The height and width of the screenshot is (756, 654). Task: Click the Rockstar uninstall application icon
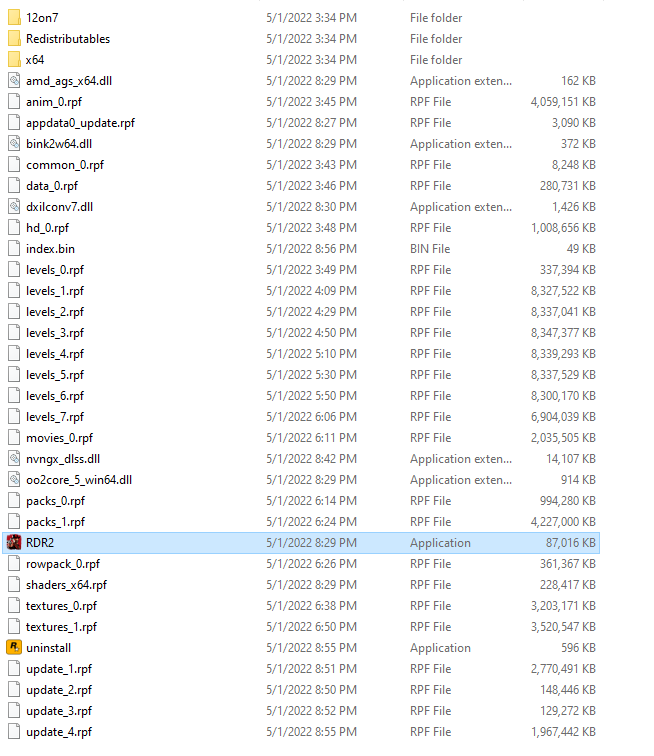click(14, 648)
